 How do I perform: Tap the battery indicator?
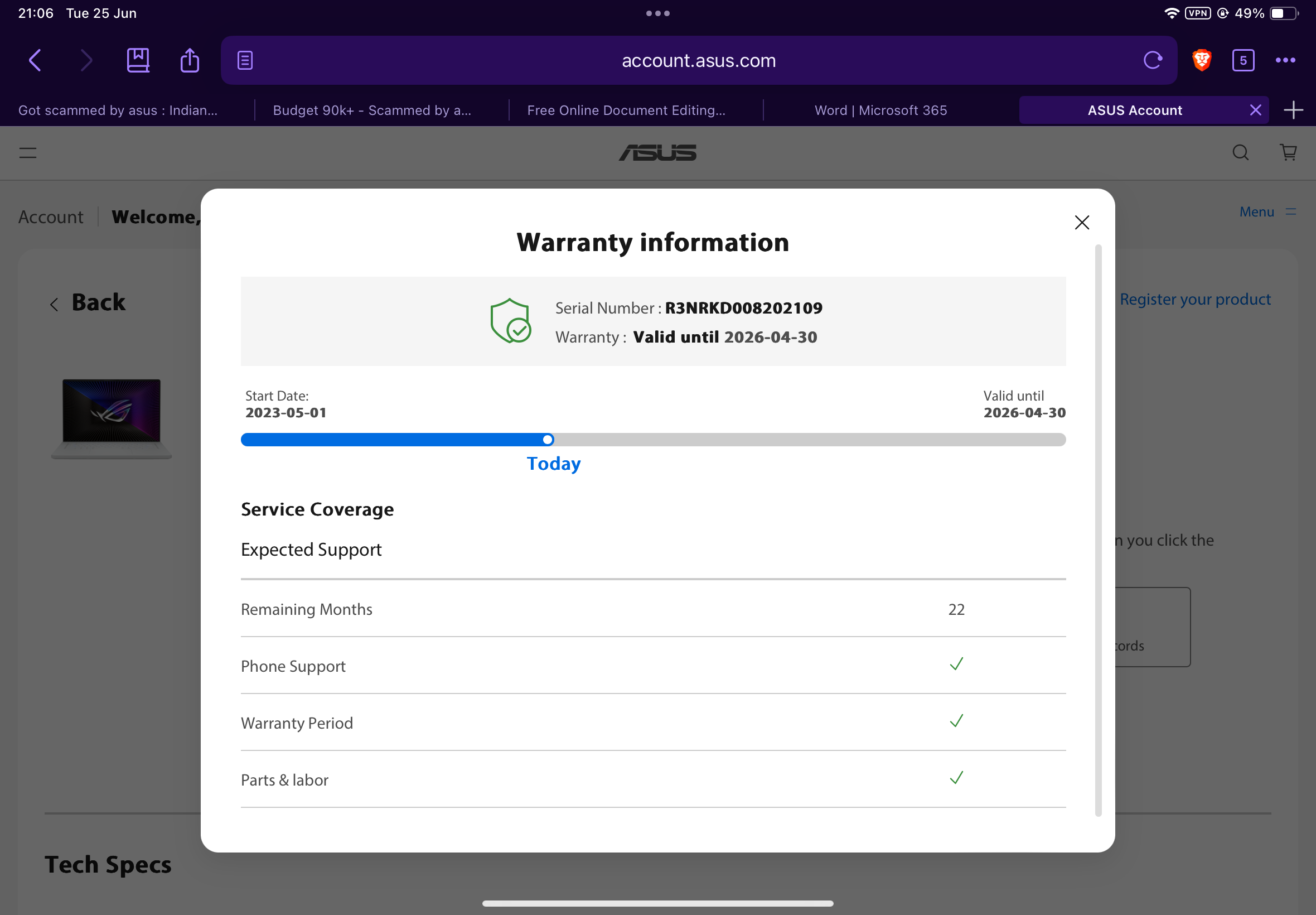coord(1284,13)
